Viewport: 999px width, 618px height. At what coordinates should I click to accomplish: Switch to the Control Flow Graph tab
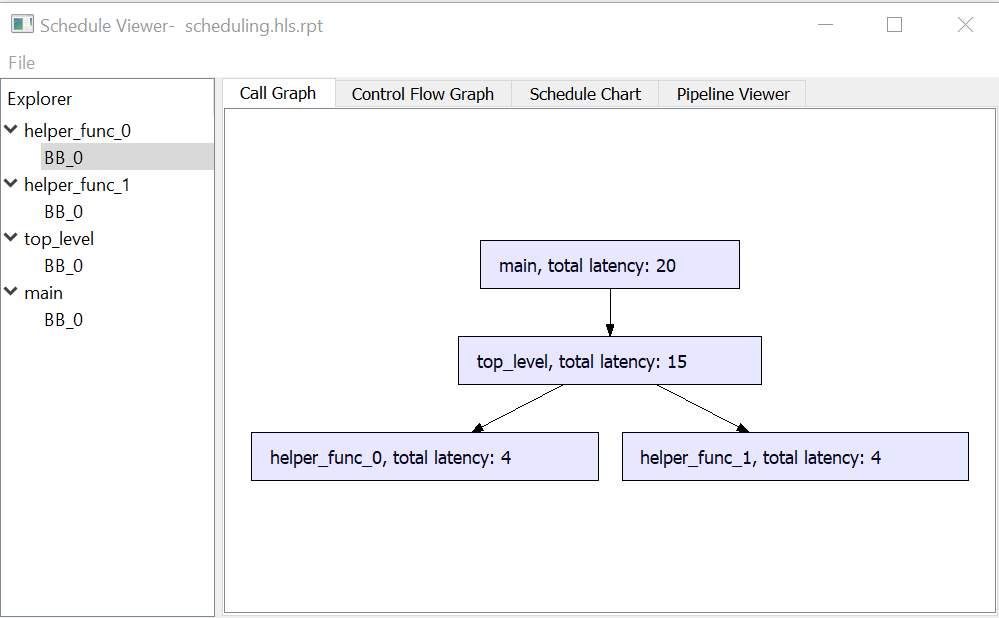[422, 94]
